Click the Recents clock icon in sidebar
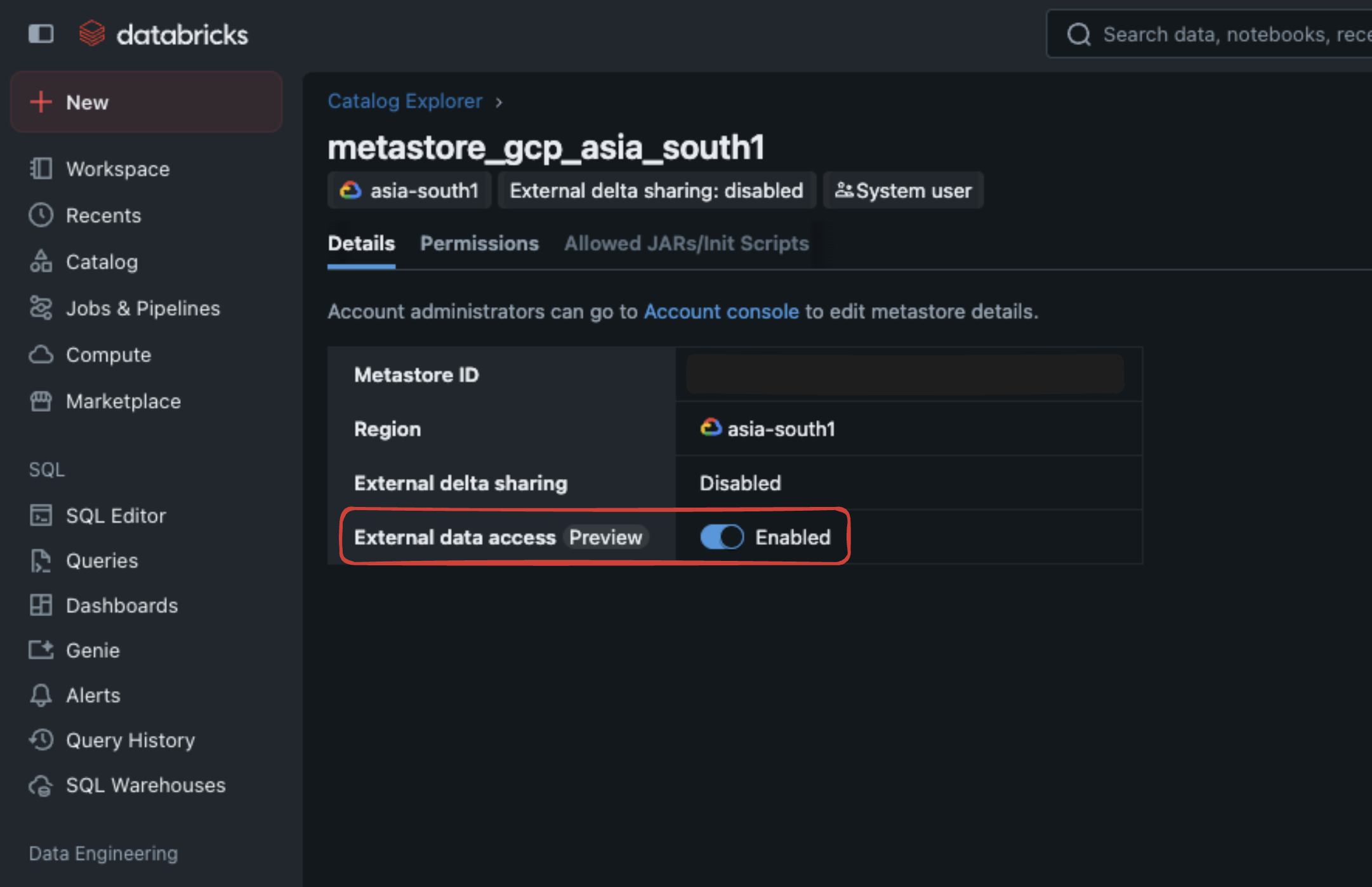Image resolution: width=1372 pixels, height=887 pixels. 41,215
